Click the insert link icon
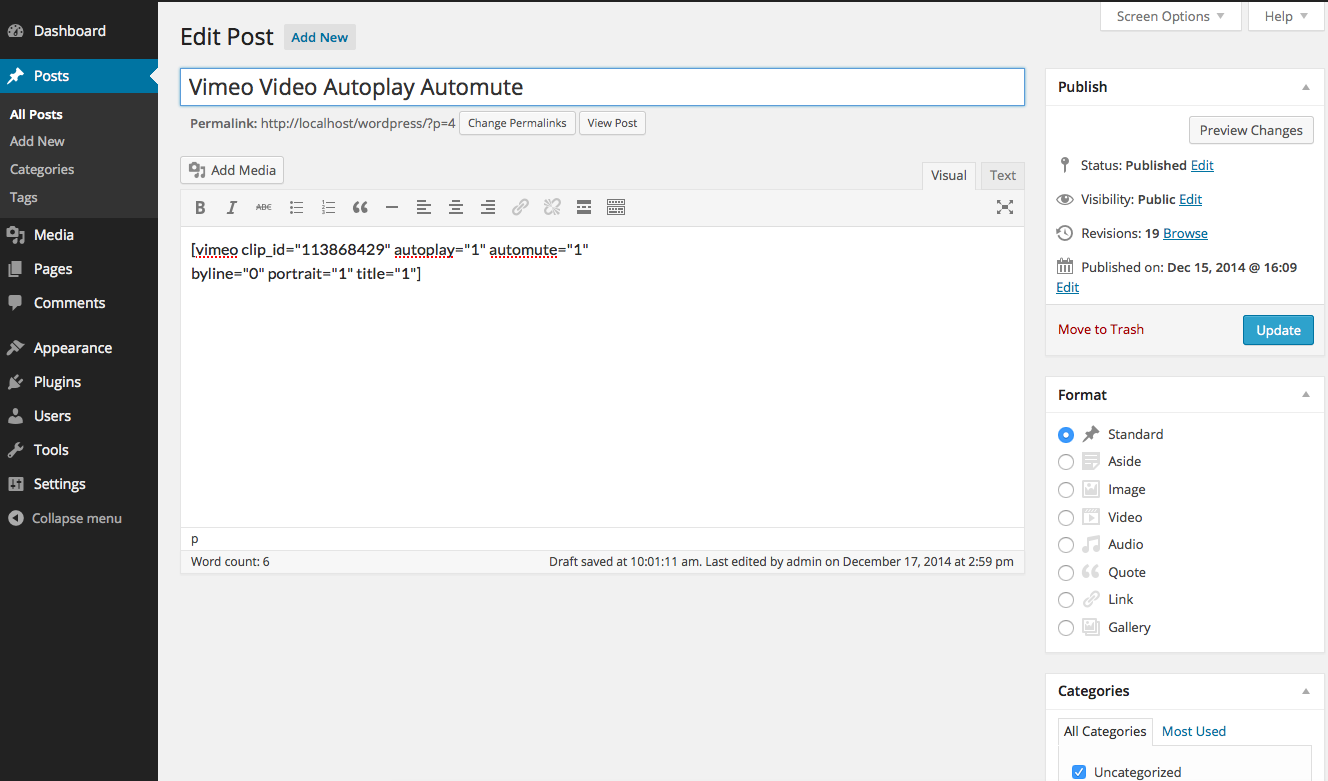This screenshot has width=1328, height=781. tap(520, 207)
